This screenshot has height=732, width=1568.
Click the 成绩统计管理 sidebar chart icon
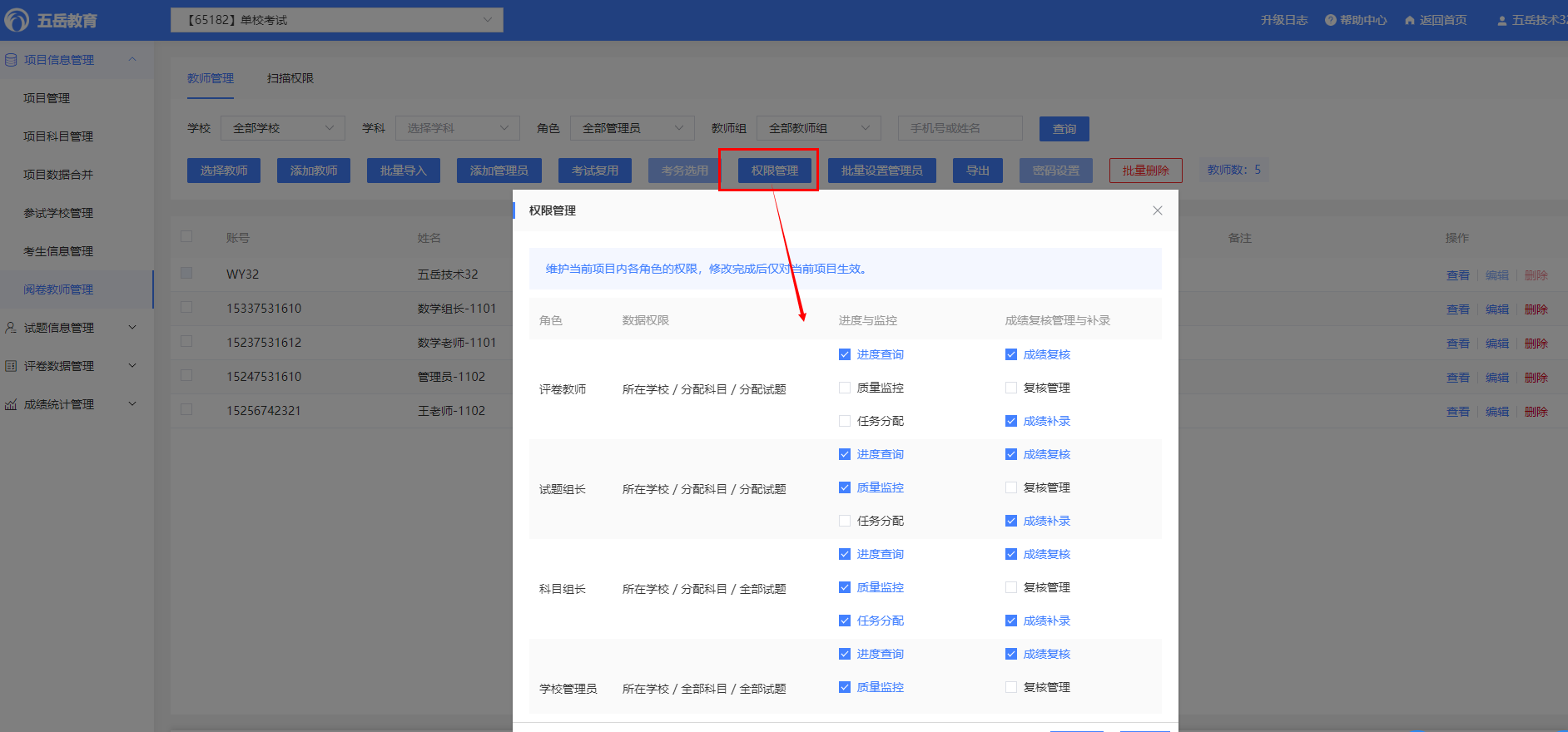11,404
